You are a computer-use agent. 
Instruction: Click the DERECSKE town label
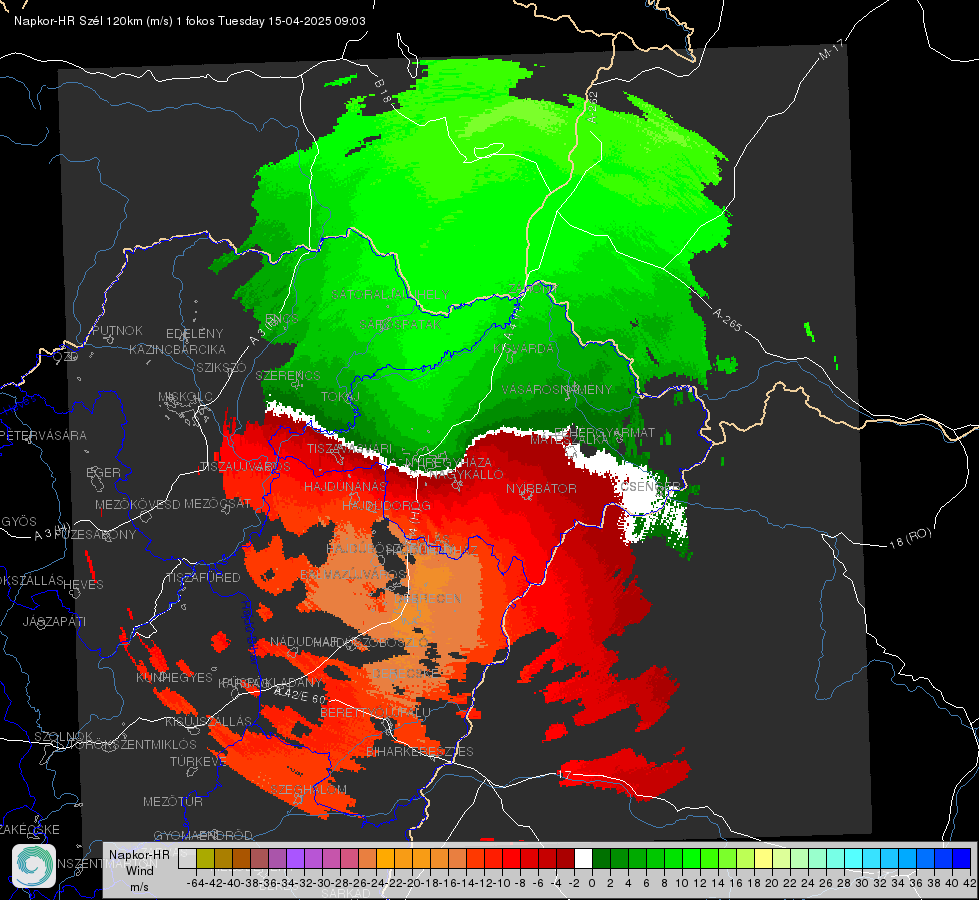click(x=406, y=673)
